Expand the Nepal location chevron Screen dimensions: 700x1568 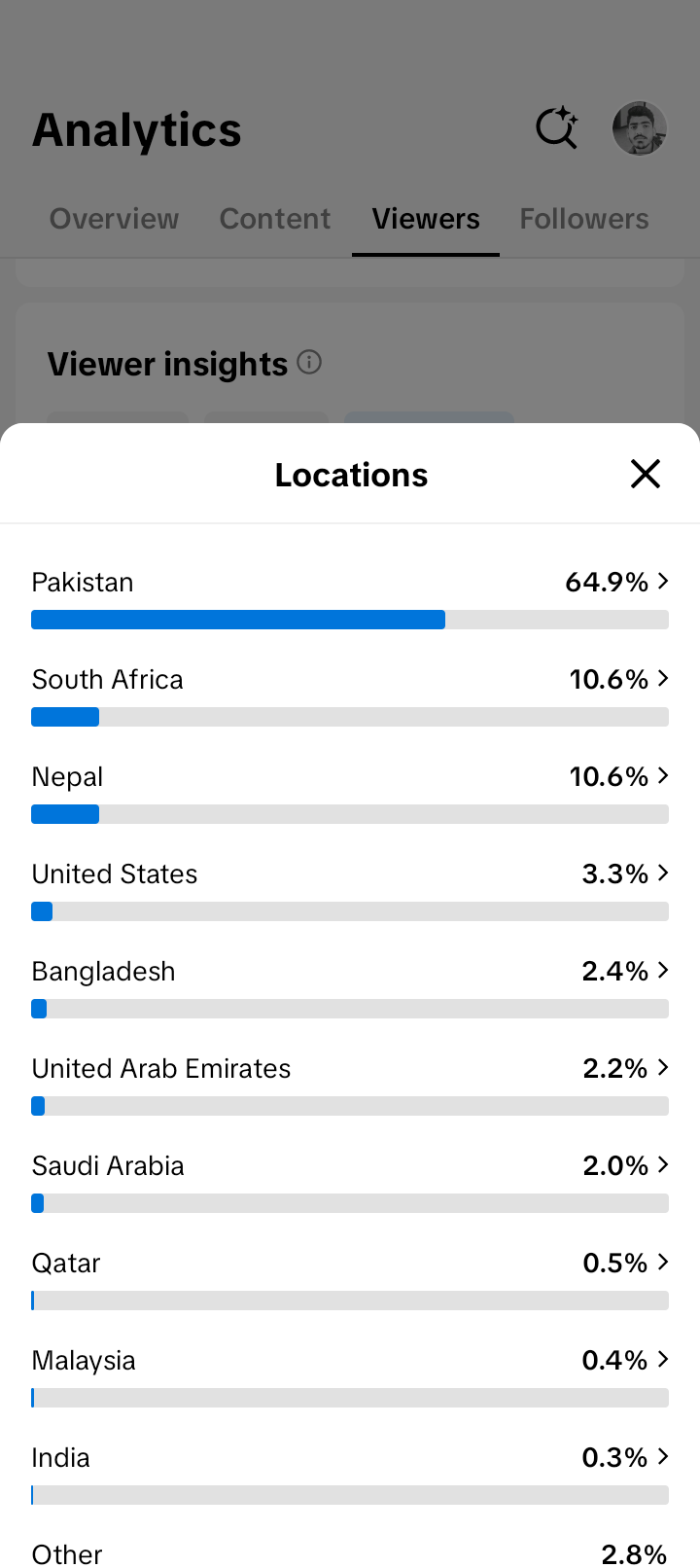pos(663,775)
